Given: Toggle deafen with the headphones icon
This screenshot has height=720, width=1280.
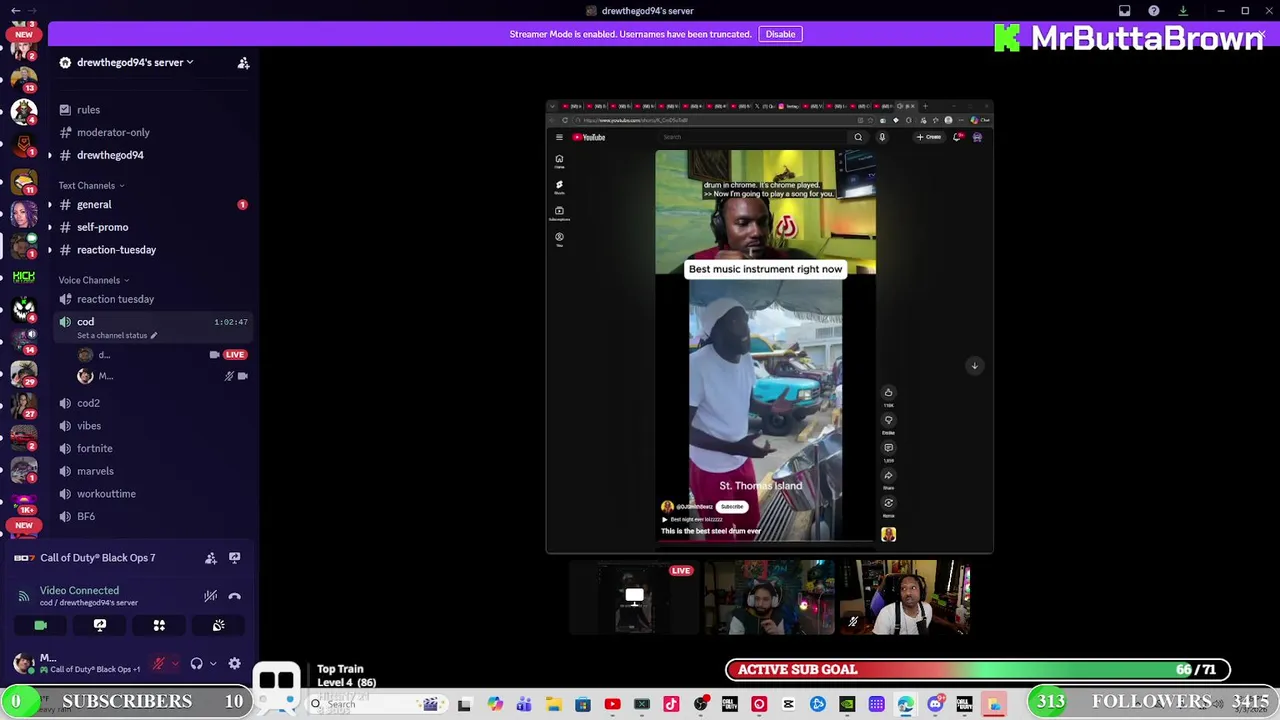Looking at the screenshot, I should (x=196, y=664).
